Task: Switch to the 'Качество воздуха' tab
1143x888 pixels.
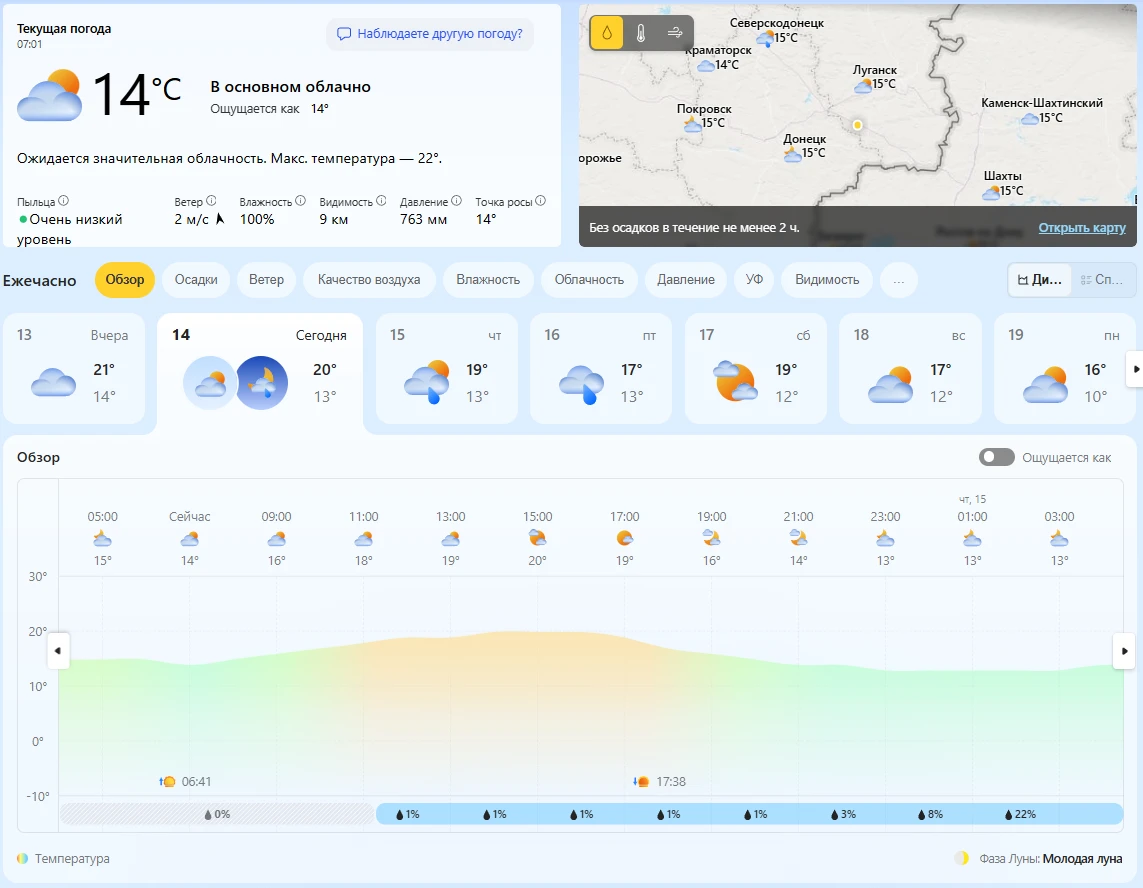Action: pos(369,280)
